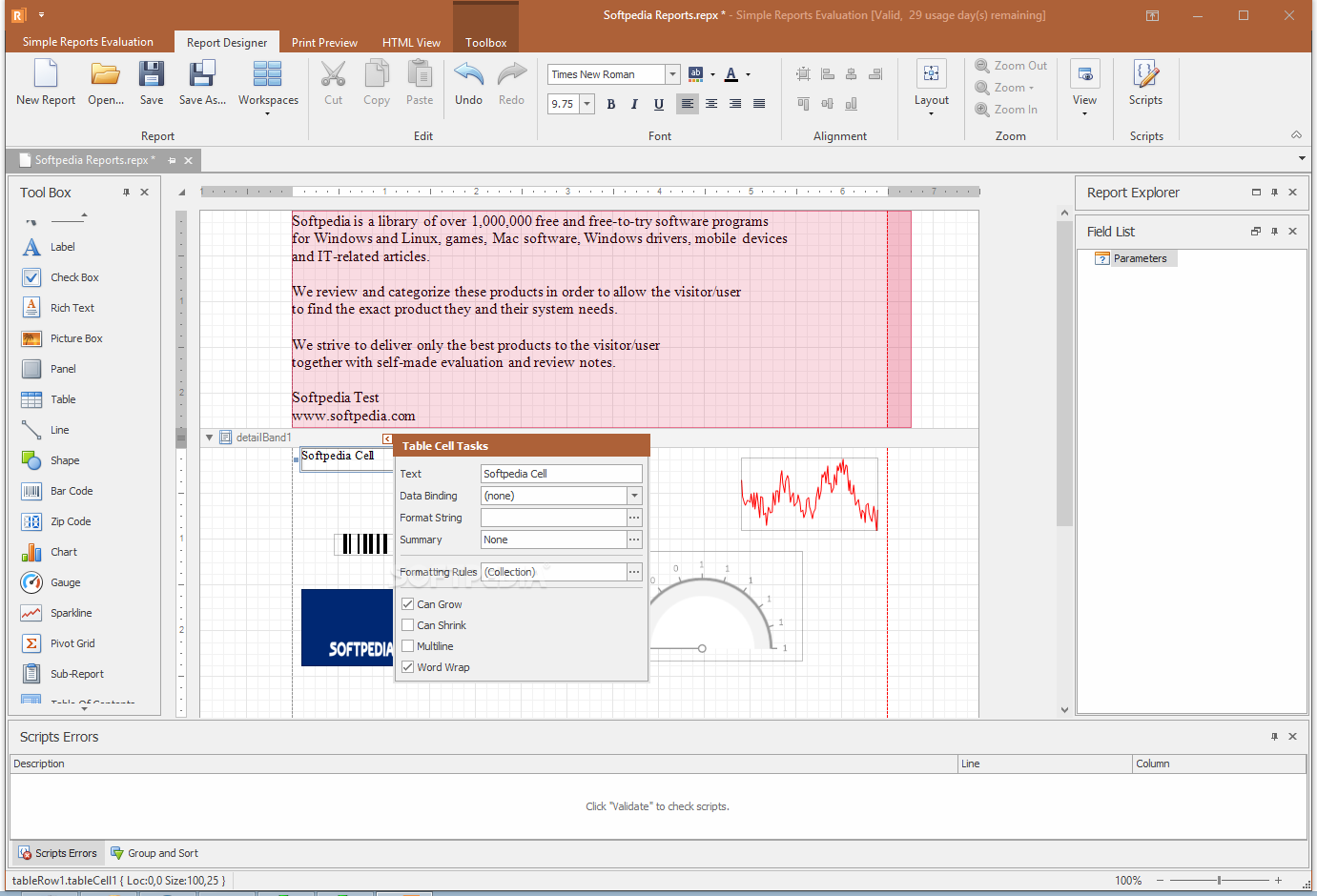Switch to the Print Preview tab

point(324,43)
